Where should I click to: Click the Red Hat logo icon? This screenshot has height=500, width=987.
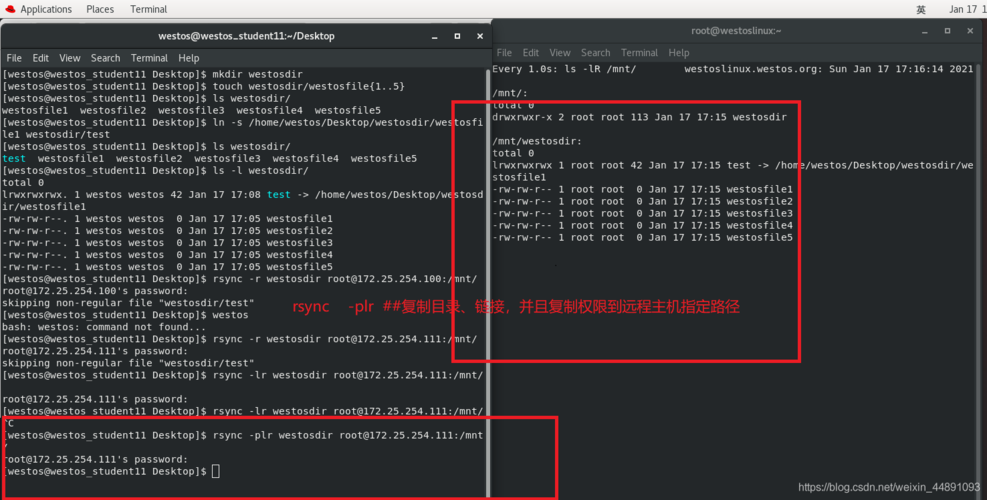[x=10, y=9]
